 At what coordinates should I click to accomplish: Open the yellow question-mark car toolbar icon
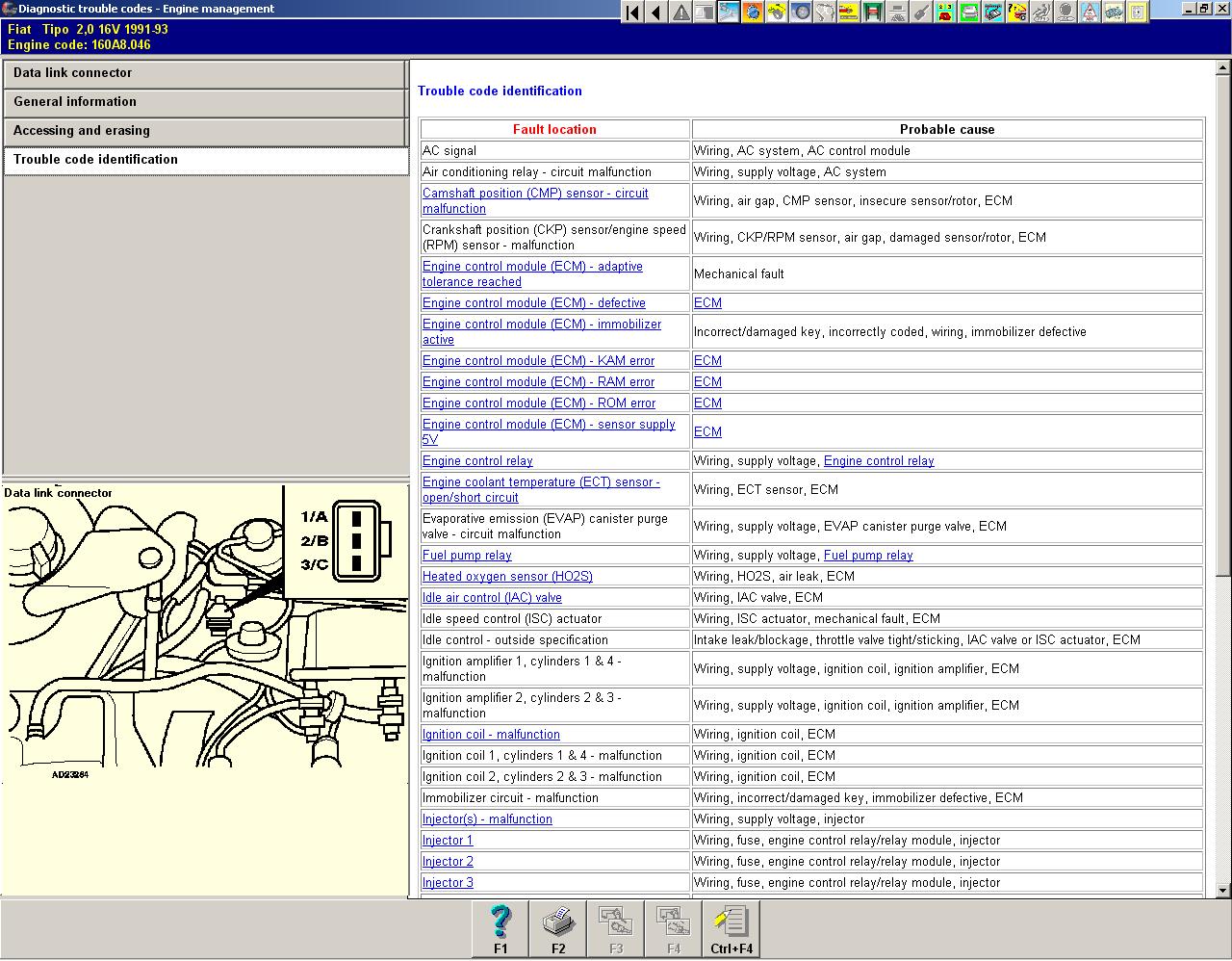[x=1017, y=13]
